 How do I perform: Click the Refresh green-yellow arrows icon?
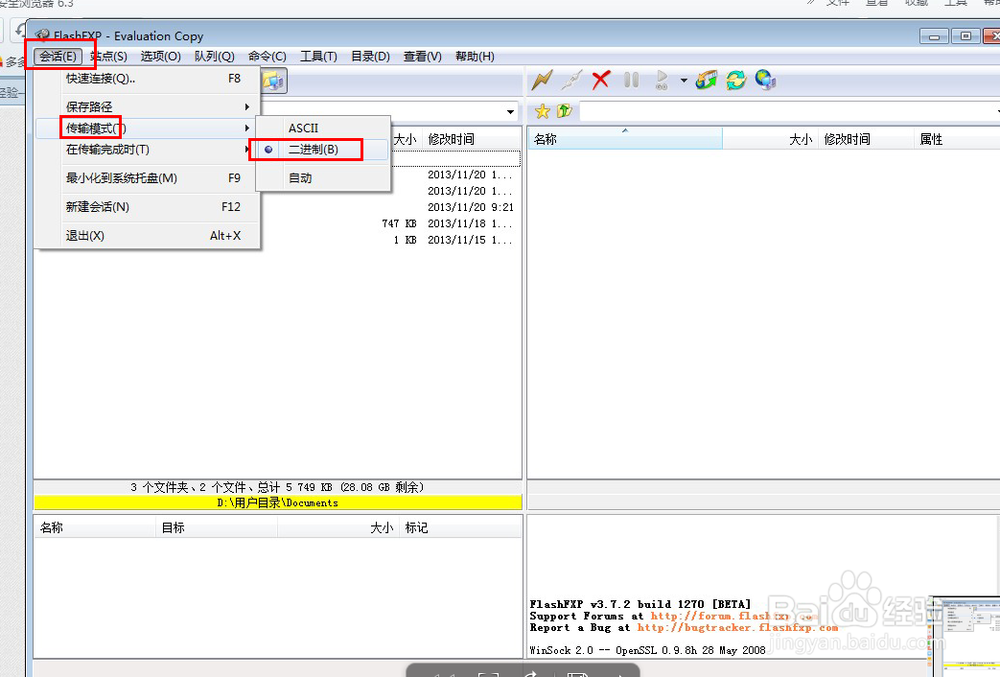click(736, 80)
